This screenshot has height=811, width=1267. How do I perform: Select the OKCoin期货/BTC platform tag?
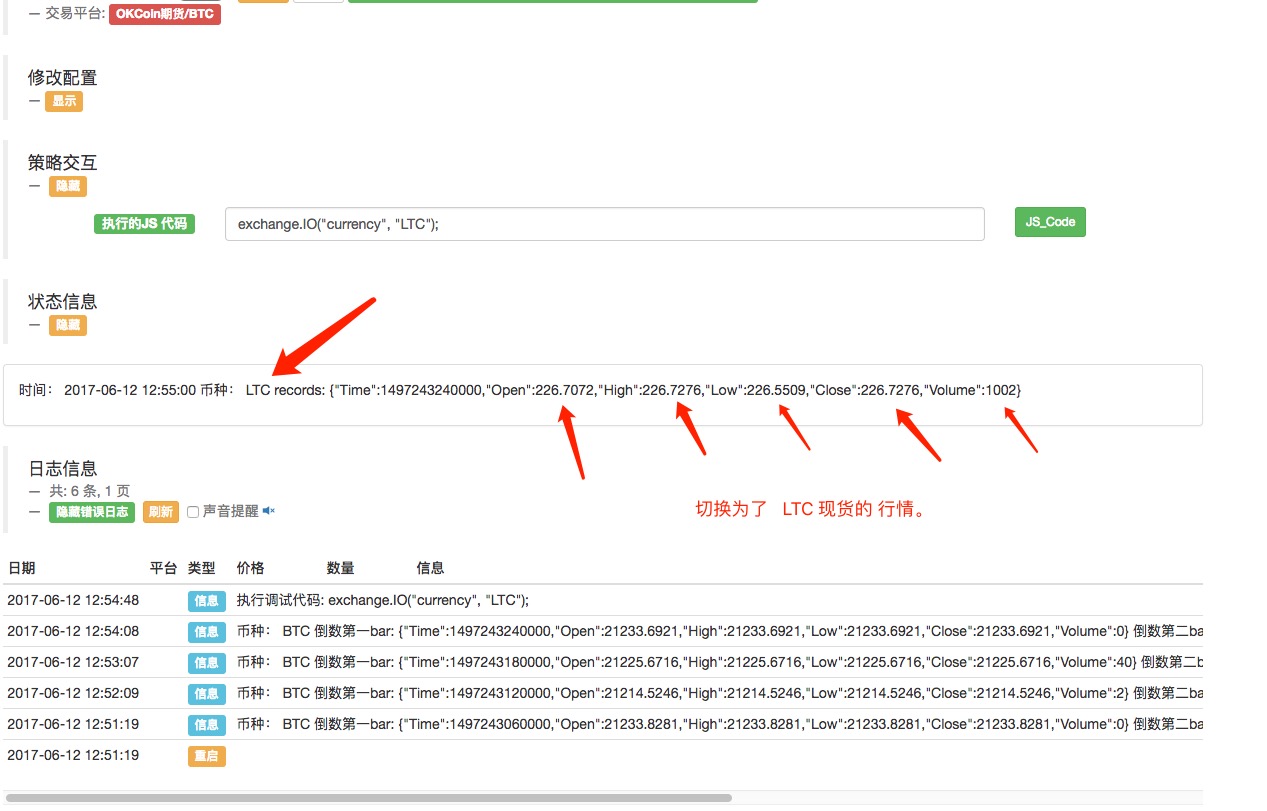pyautogui.click(x=165, y=14)
